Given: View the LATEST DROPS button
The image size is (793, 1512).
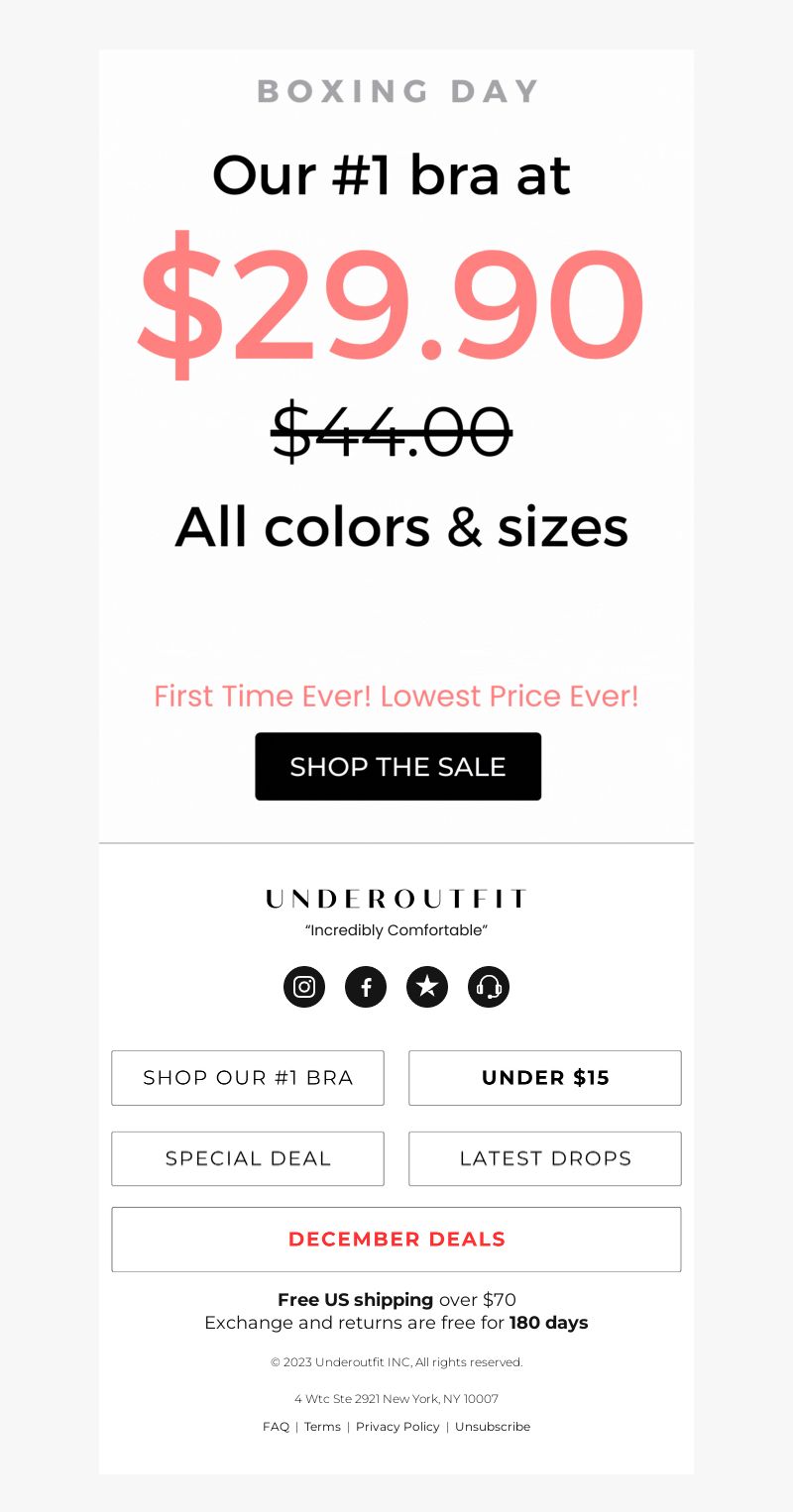Looking at the screenshot, I should pos(545,1158).
